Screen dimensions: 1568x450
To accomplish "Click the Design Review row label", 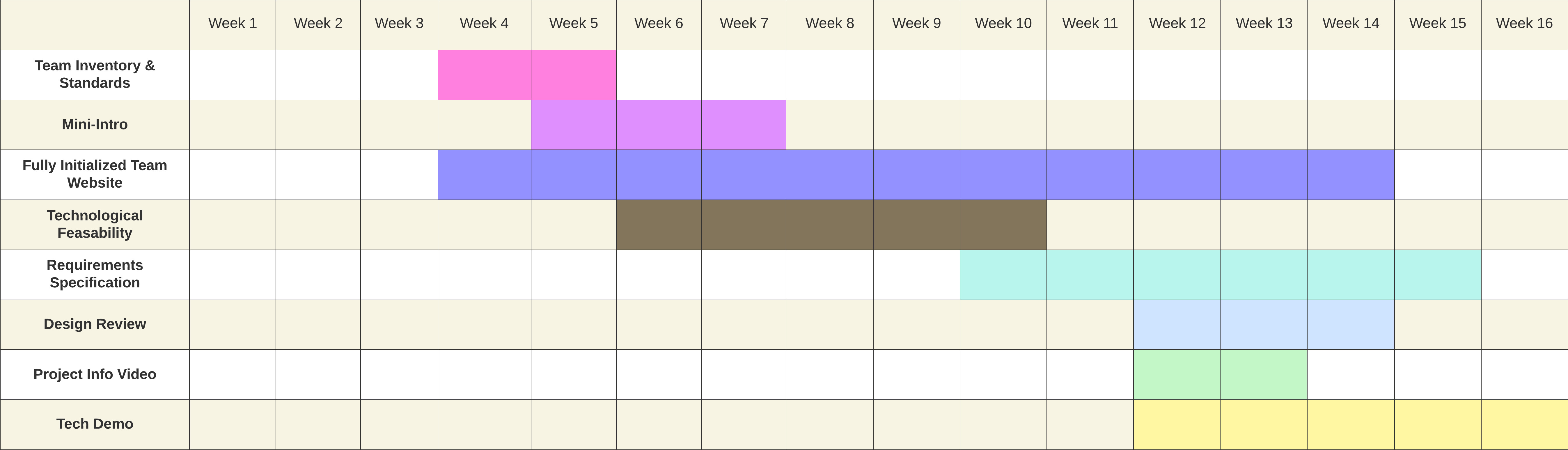I will point(95,325).
